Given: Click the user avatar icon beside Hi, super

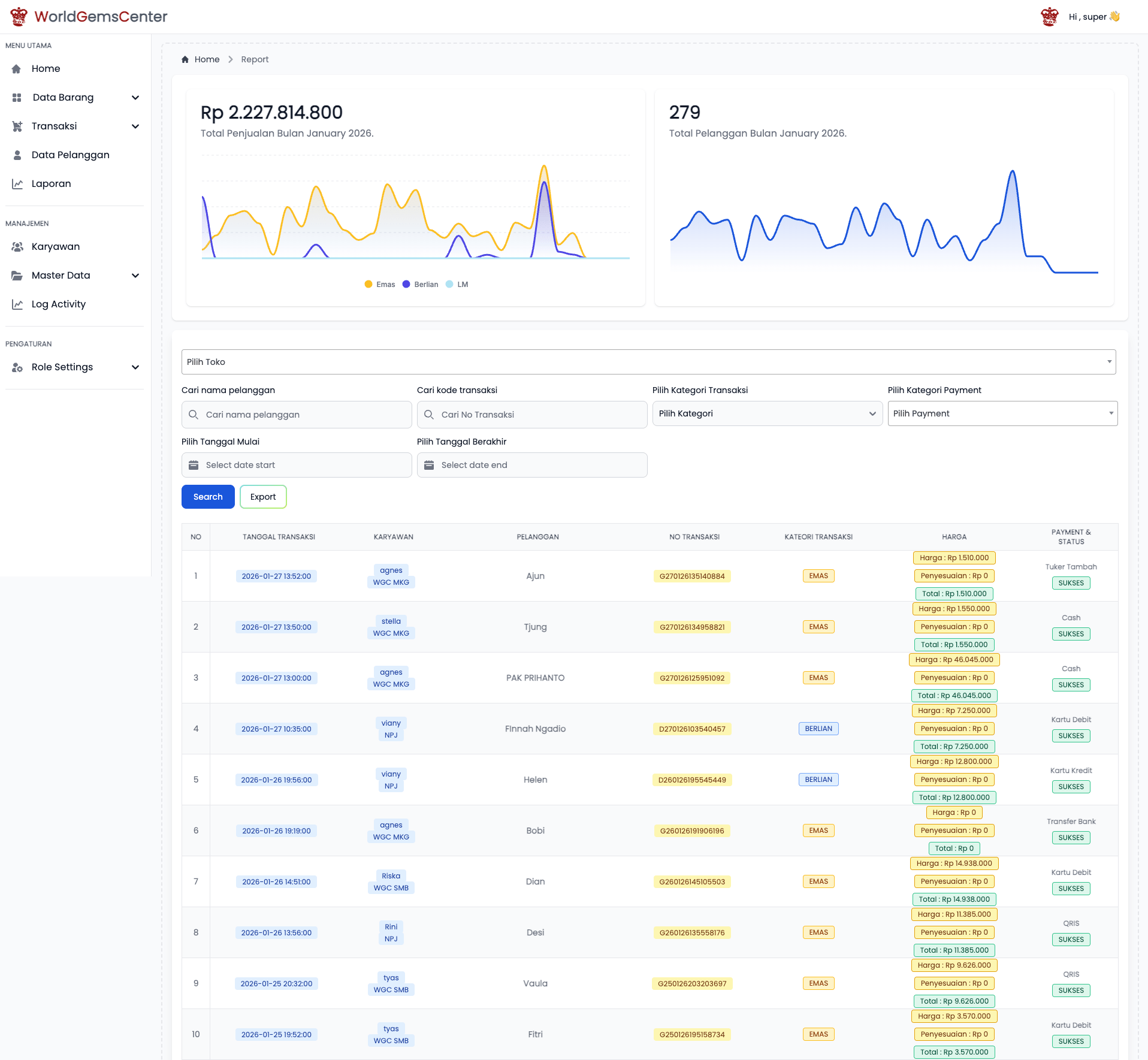Looking at the screenshot, I should (x=1050, y=17).
